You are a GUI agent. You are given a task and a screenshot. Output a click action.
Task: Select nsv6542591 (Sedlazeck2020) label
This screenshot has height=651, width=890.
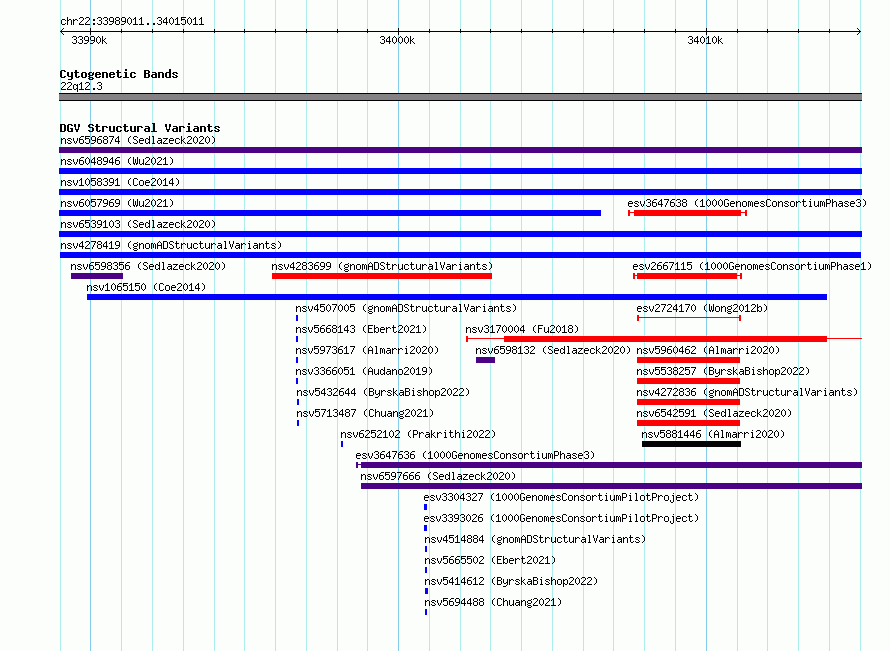click(714, 413)
